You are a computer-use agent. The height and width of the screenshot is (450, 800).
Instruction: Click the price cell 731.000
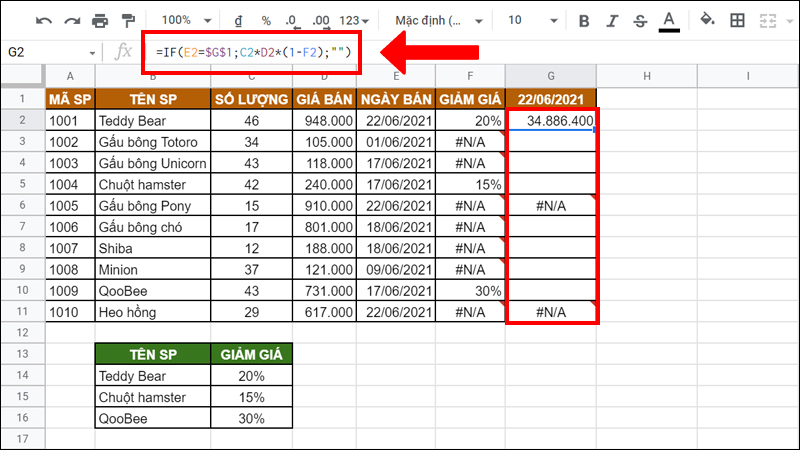coord(324,291)
